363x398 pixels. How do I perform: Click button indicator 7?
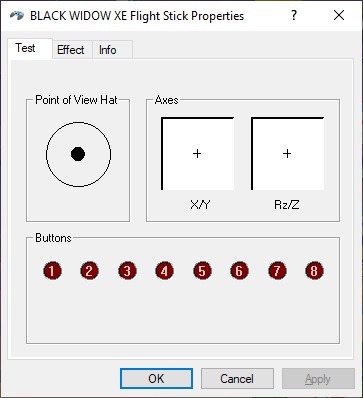coord(277,271)
